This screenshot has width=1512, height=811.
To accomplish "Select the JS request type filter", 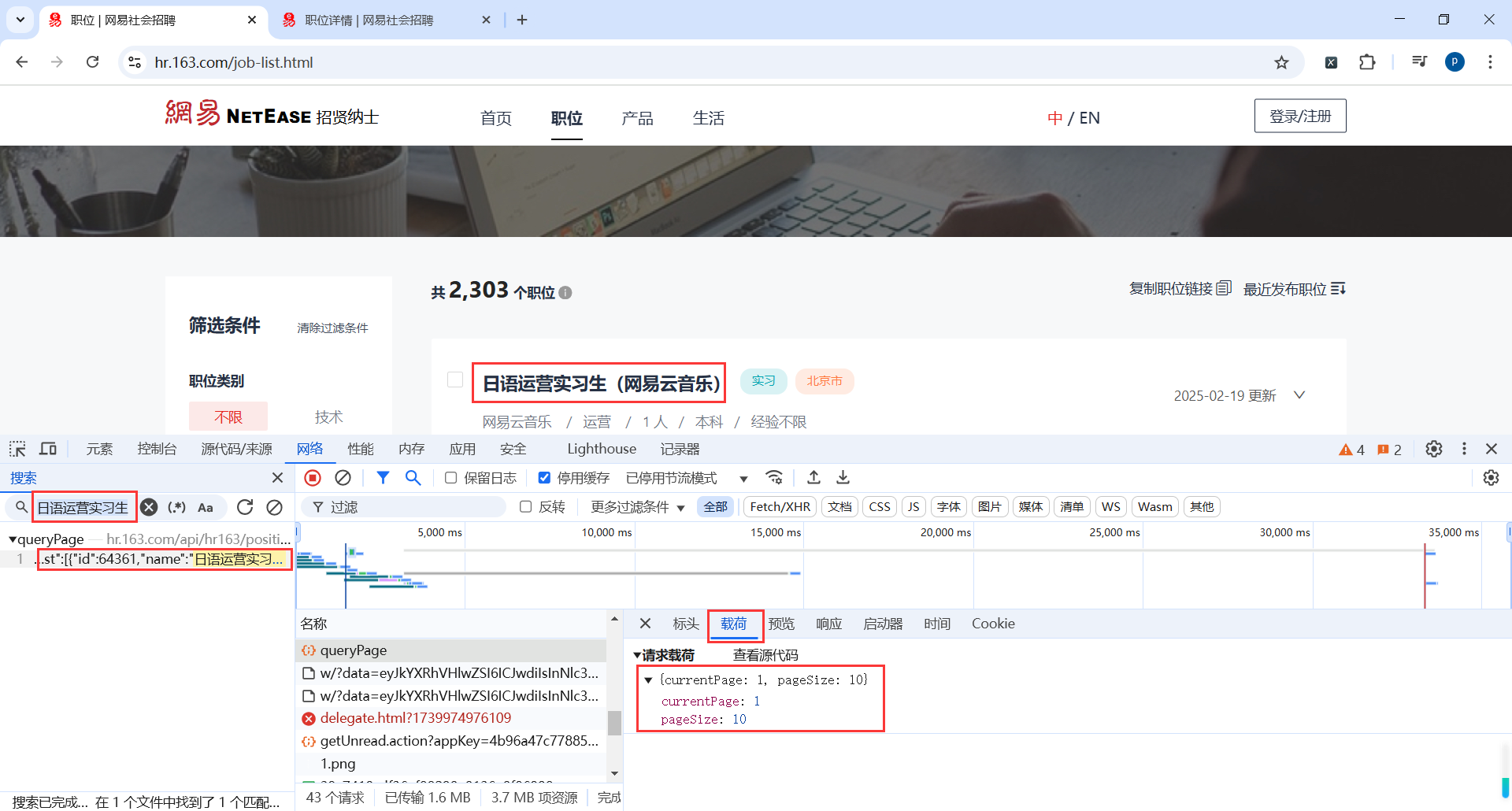I will click(913, 507).
